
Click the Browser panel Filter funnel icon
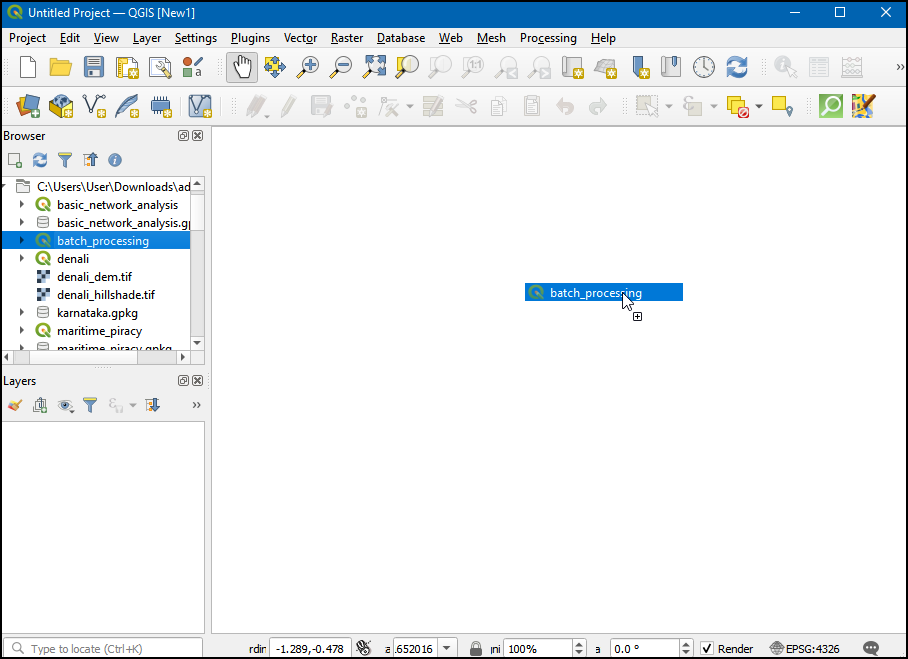tap(65, 160)
